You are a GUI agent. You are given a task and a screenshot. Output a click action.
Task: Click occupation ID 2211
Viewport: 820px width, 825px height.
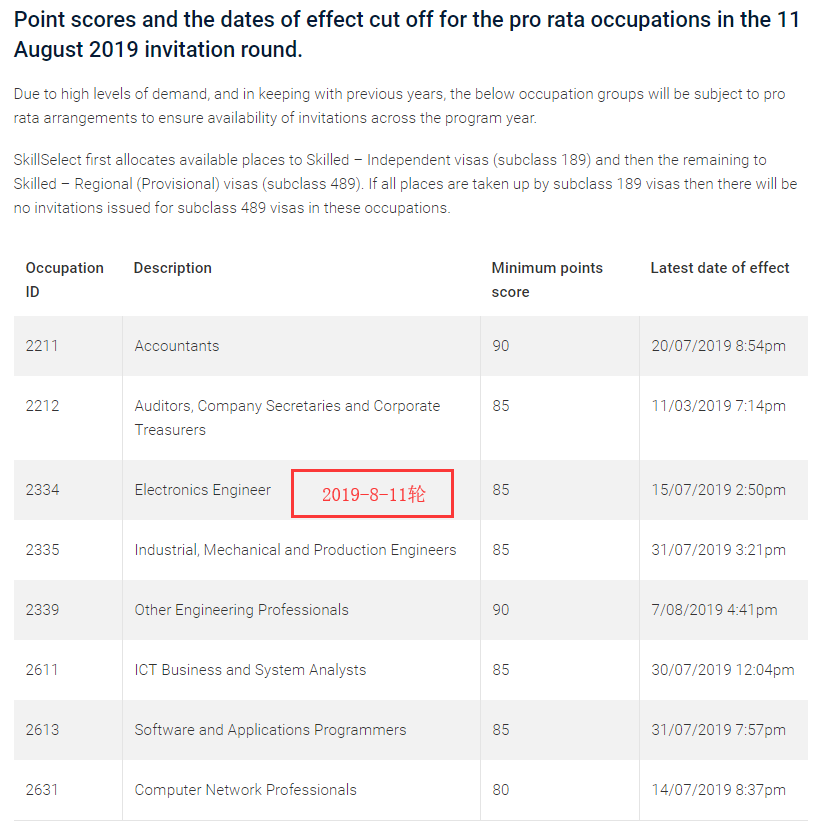42,346
